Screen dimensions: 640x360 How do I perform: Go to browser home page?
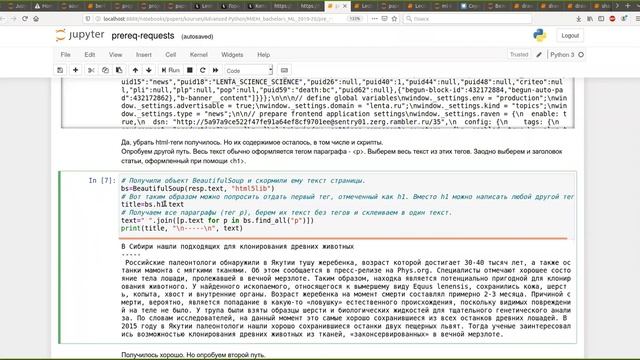36,19
